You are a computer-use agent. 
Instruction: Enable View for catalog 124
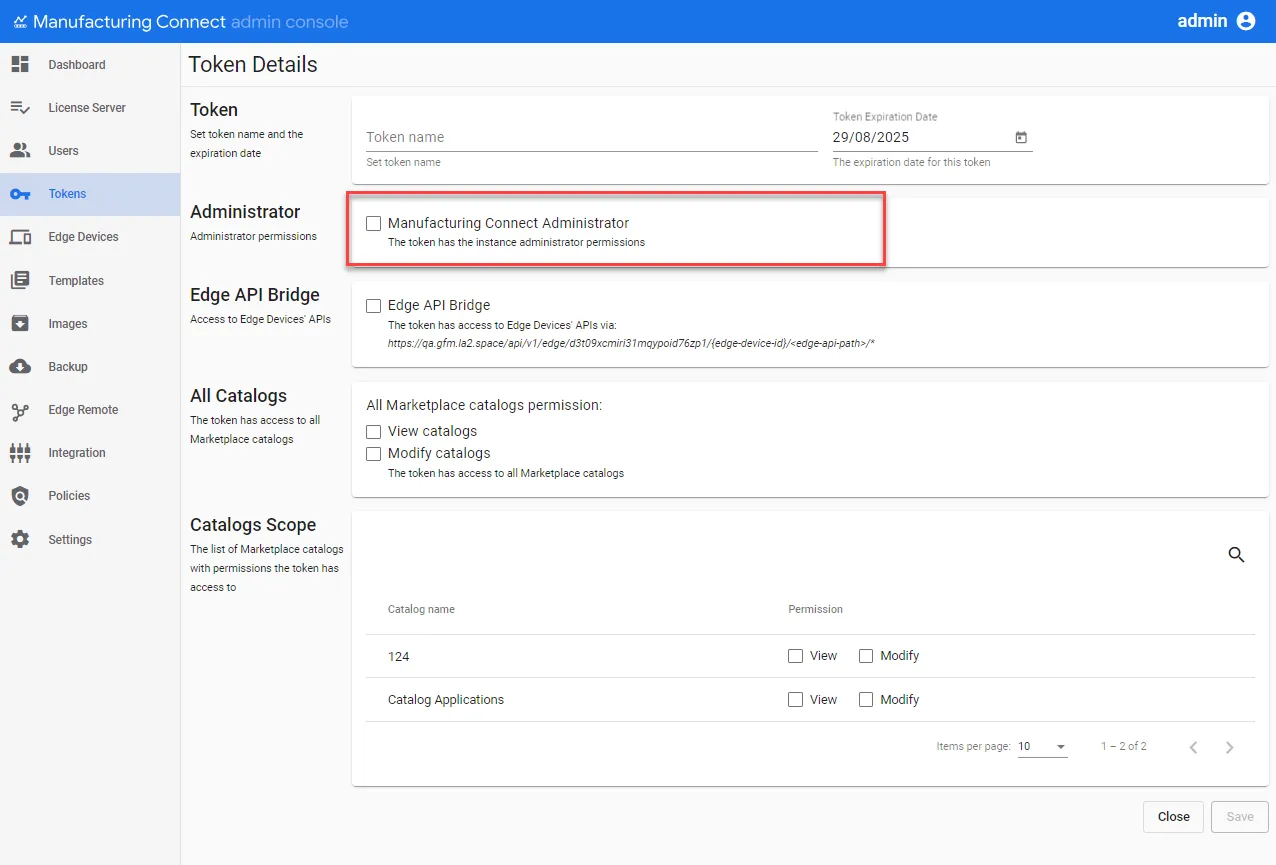[796, 656]
